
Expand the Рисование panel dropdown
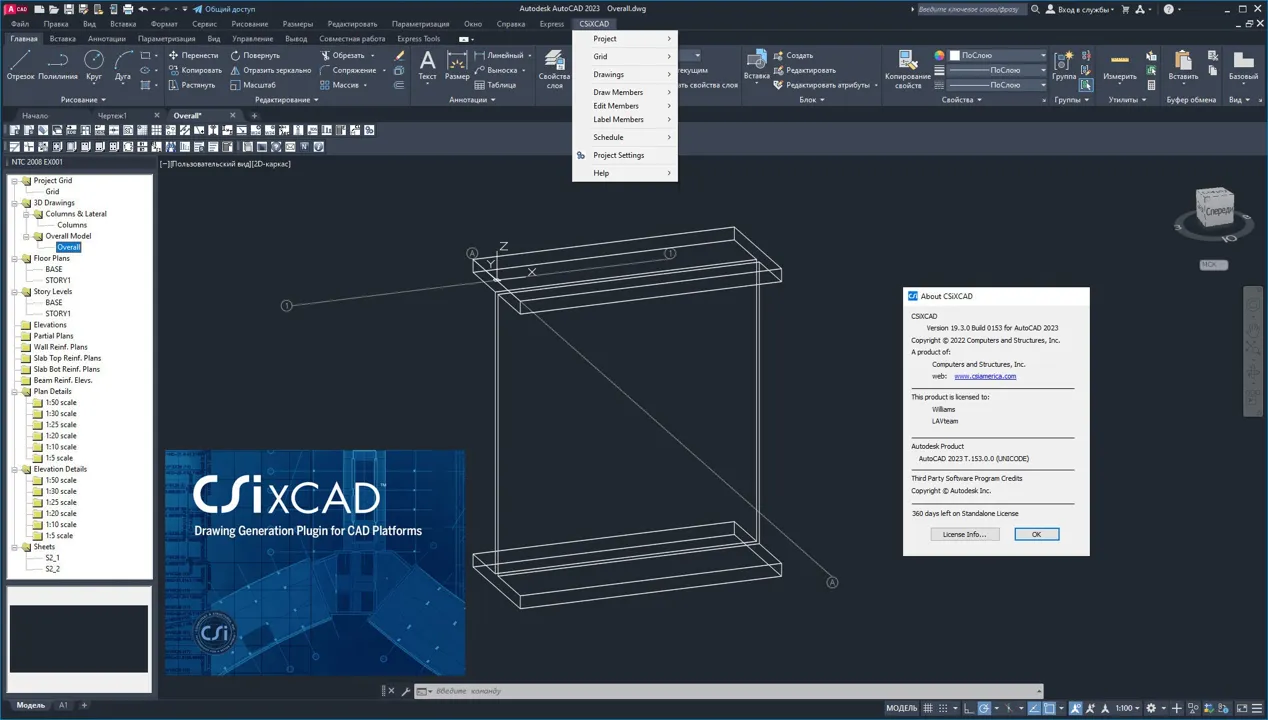coord(82,100)
